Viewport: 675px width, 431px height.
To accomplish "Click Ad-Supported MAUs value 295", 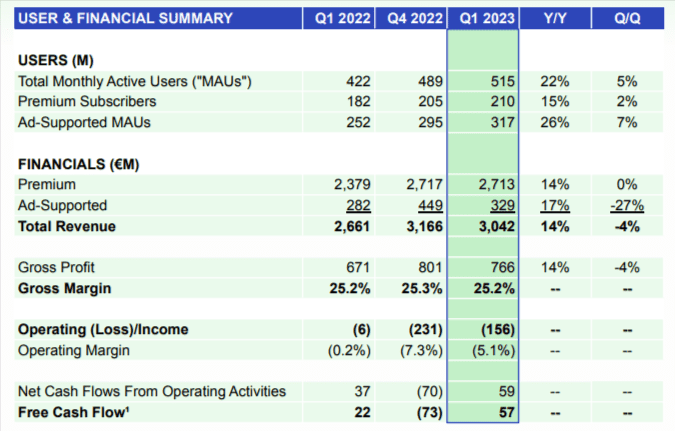I will [430, 122].
